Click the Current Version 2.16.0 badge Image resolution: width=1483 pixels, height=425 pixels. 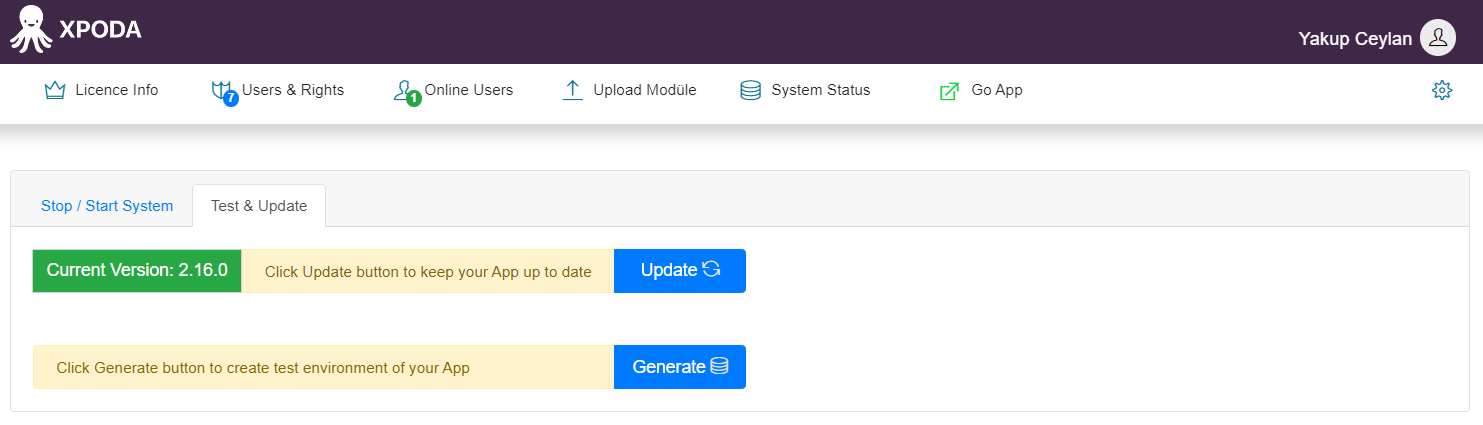pyautogui.click(x=137, y=270)
